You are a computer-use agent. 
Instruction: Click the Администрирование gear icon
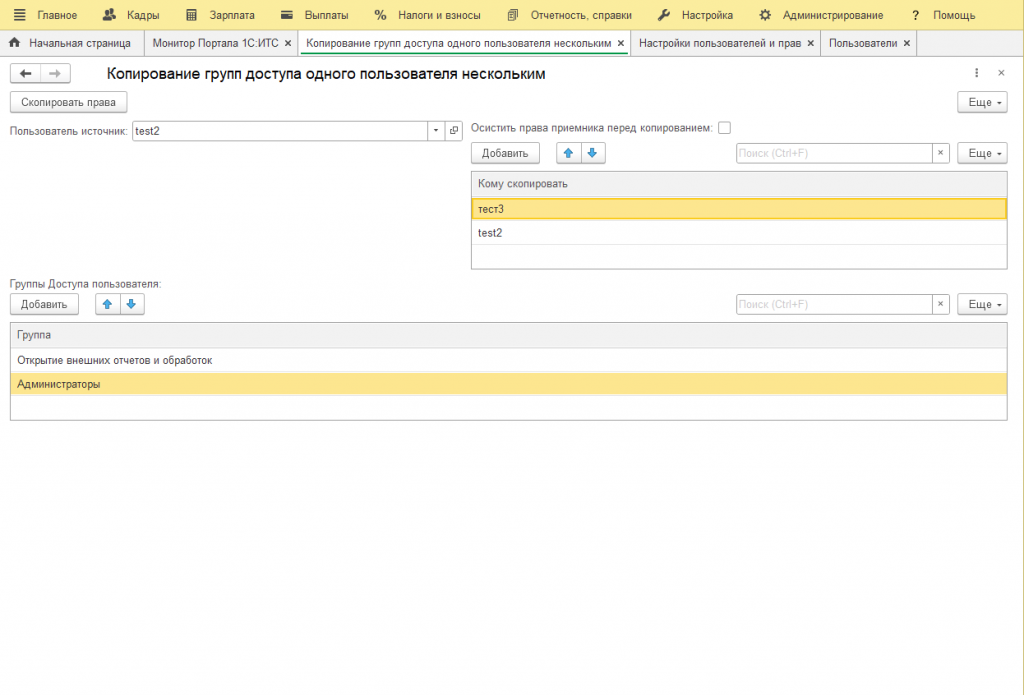point(765,14)
